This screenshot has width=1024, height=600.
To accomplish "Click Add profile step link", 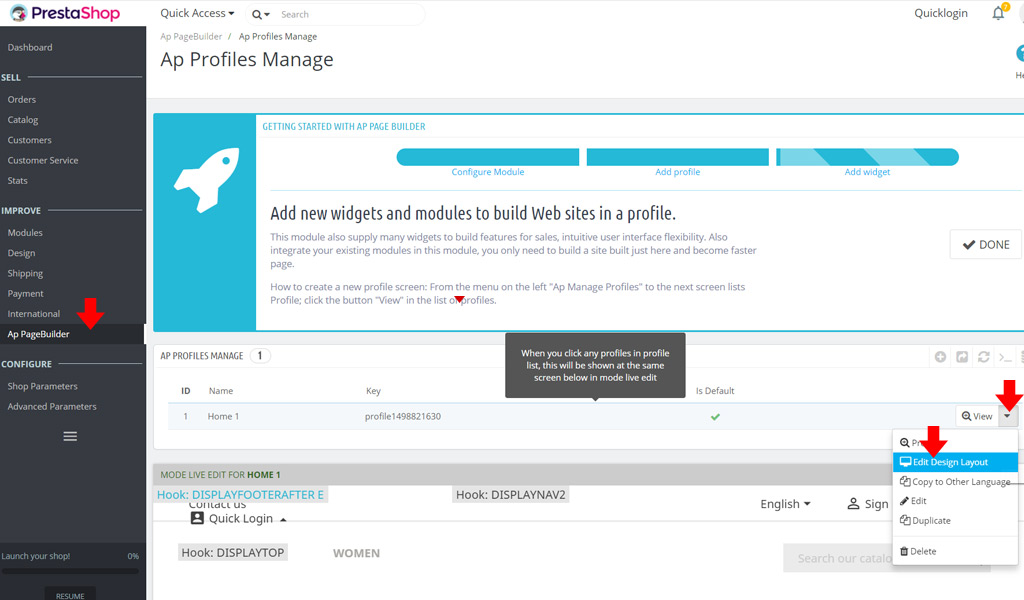I will tap(678, 172).
